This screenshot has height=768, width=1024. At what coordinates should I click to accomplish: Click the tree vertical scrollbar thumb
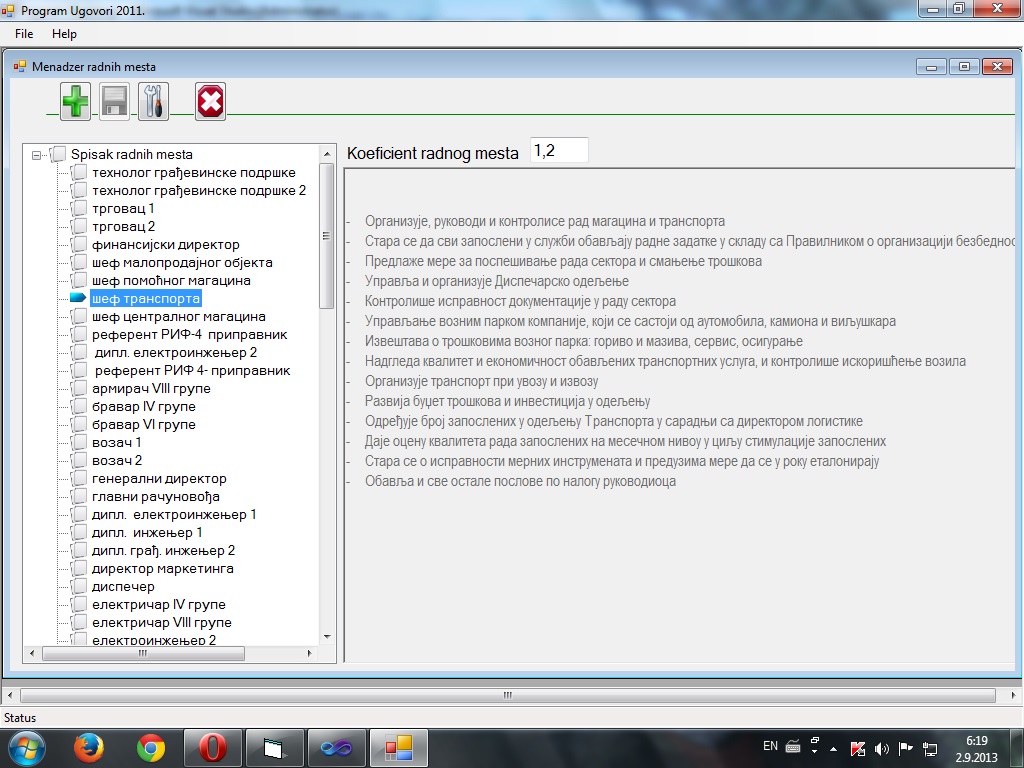click(327, 236)
